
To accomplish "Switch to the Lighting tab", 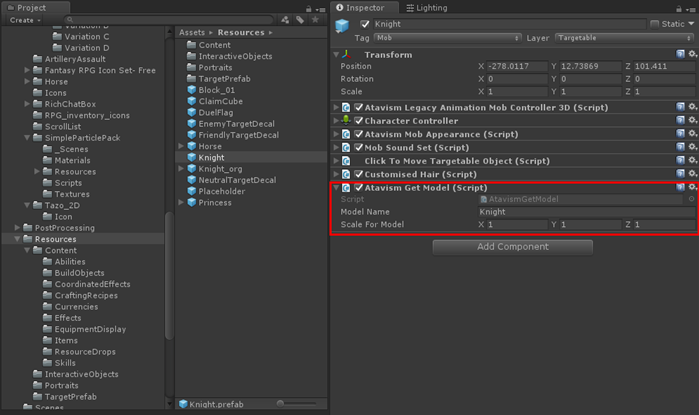I will click(426, 7).
